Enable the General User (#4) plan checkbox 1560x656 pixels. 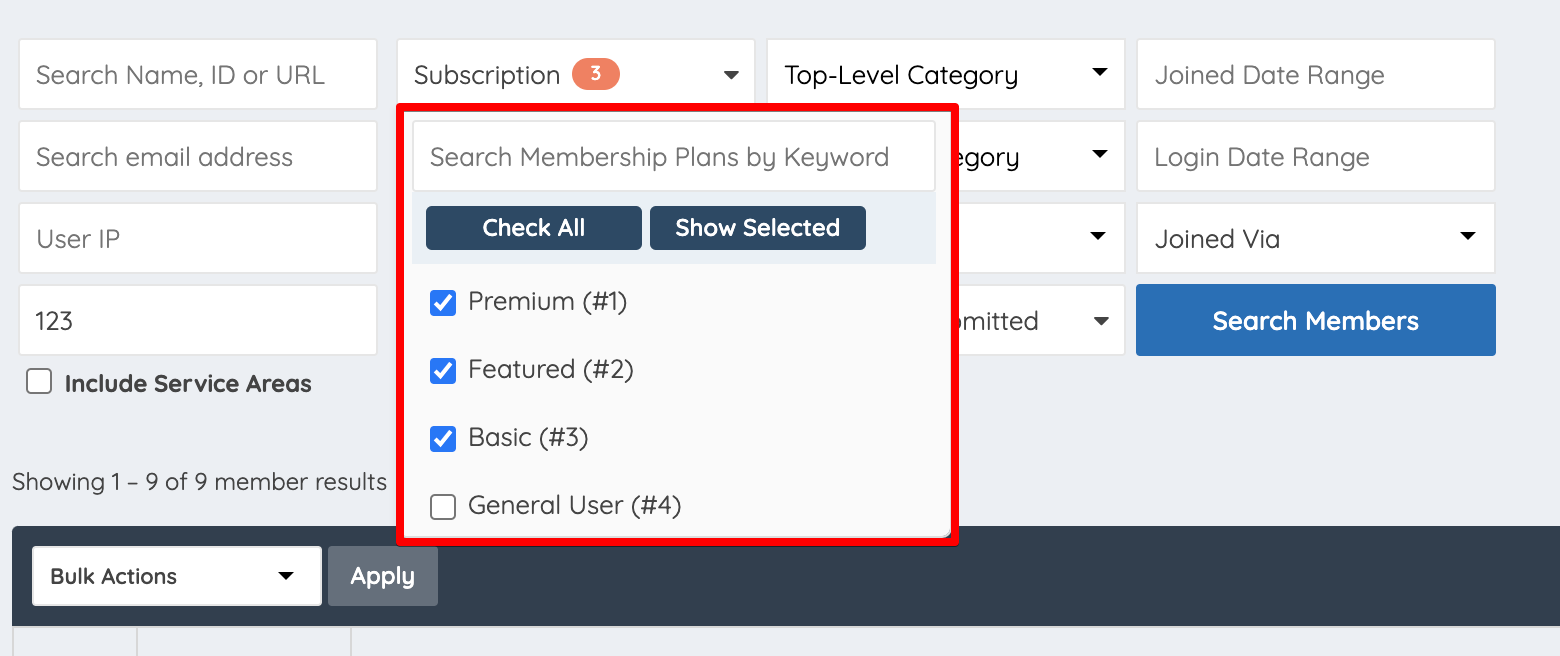(443, 506)
